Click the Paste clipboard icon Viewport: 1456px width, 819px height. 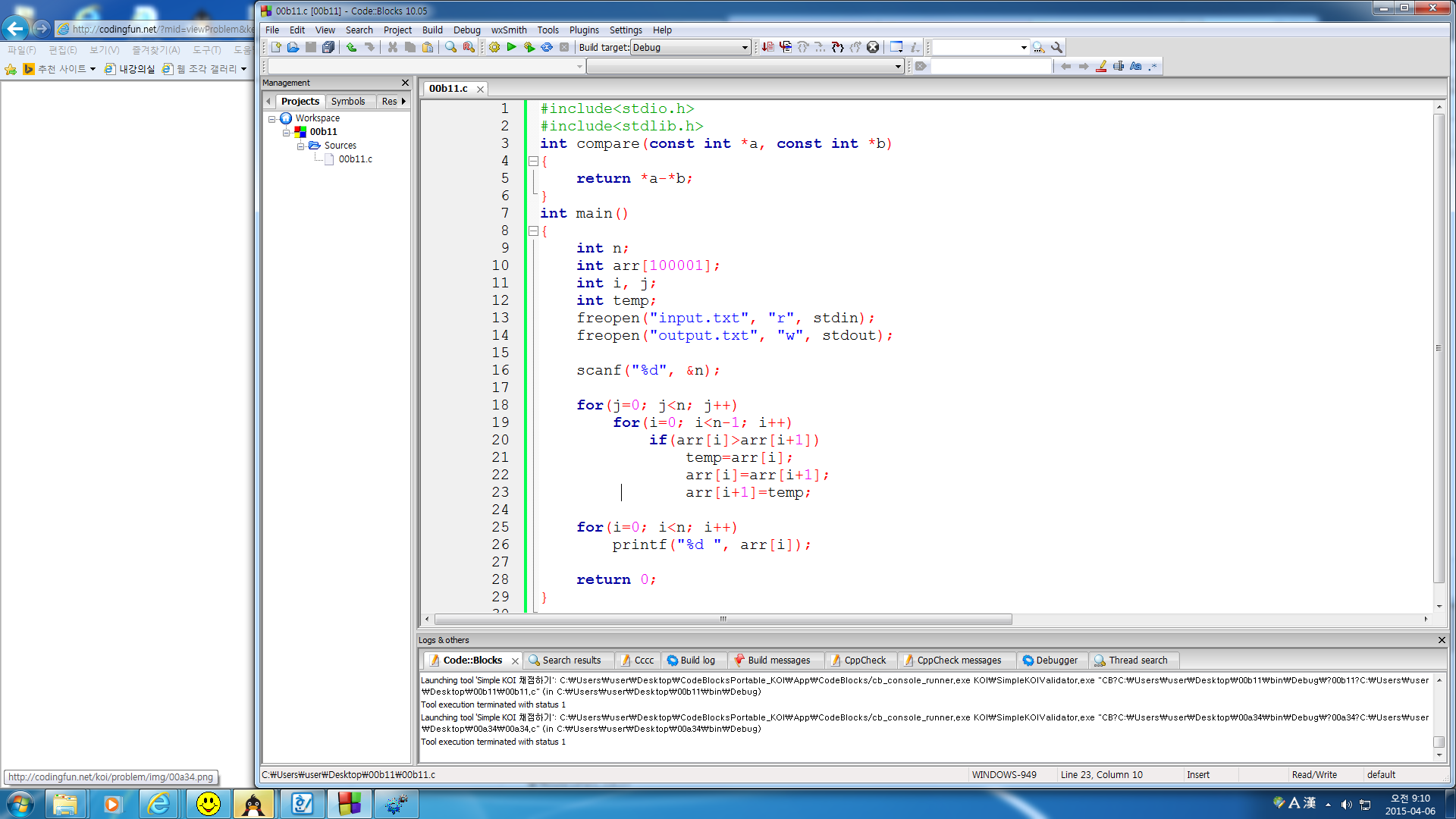[428, 47]
